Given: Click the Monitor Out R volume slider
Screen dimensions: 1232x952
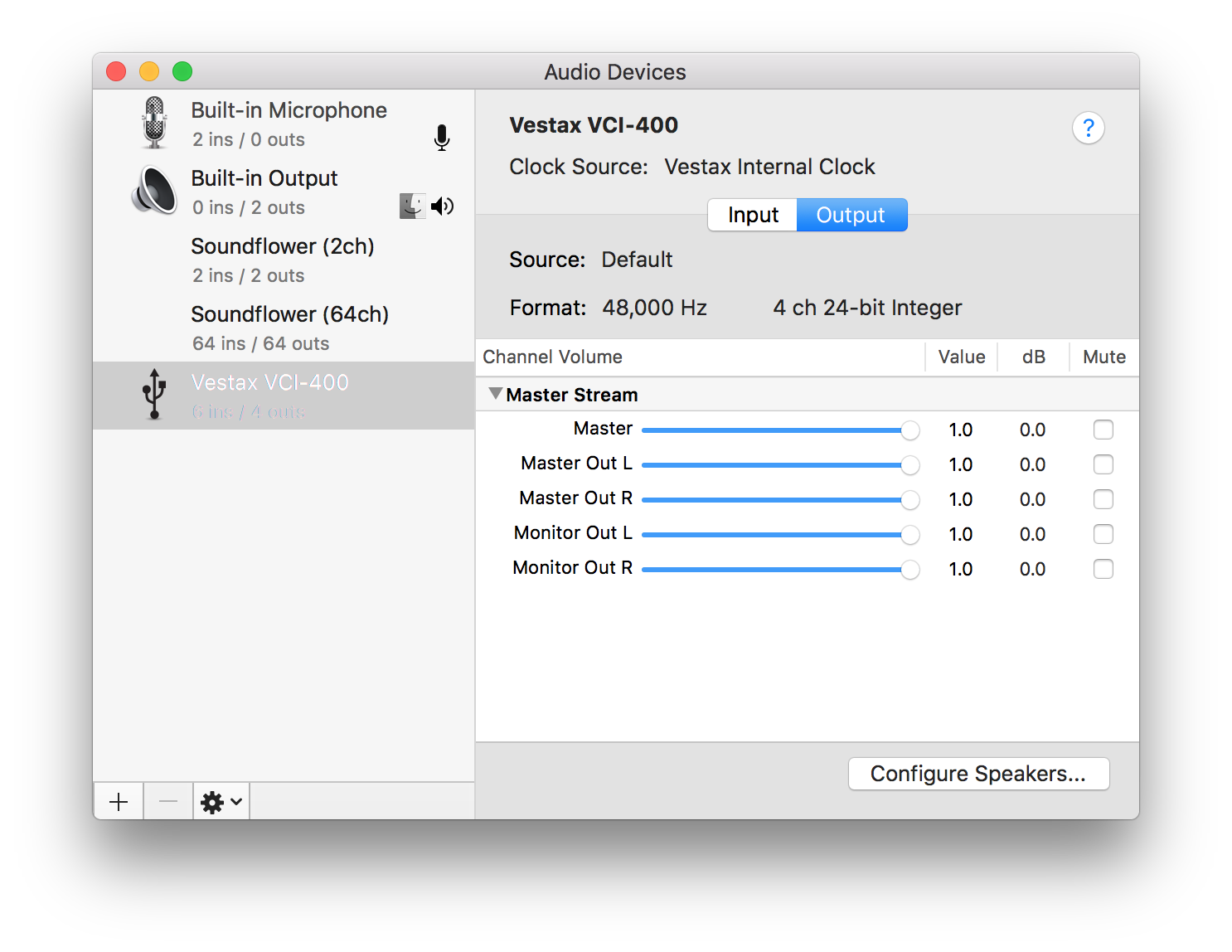Looking at the screenshot, I should 780,570.
